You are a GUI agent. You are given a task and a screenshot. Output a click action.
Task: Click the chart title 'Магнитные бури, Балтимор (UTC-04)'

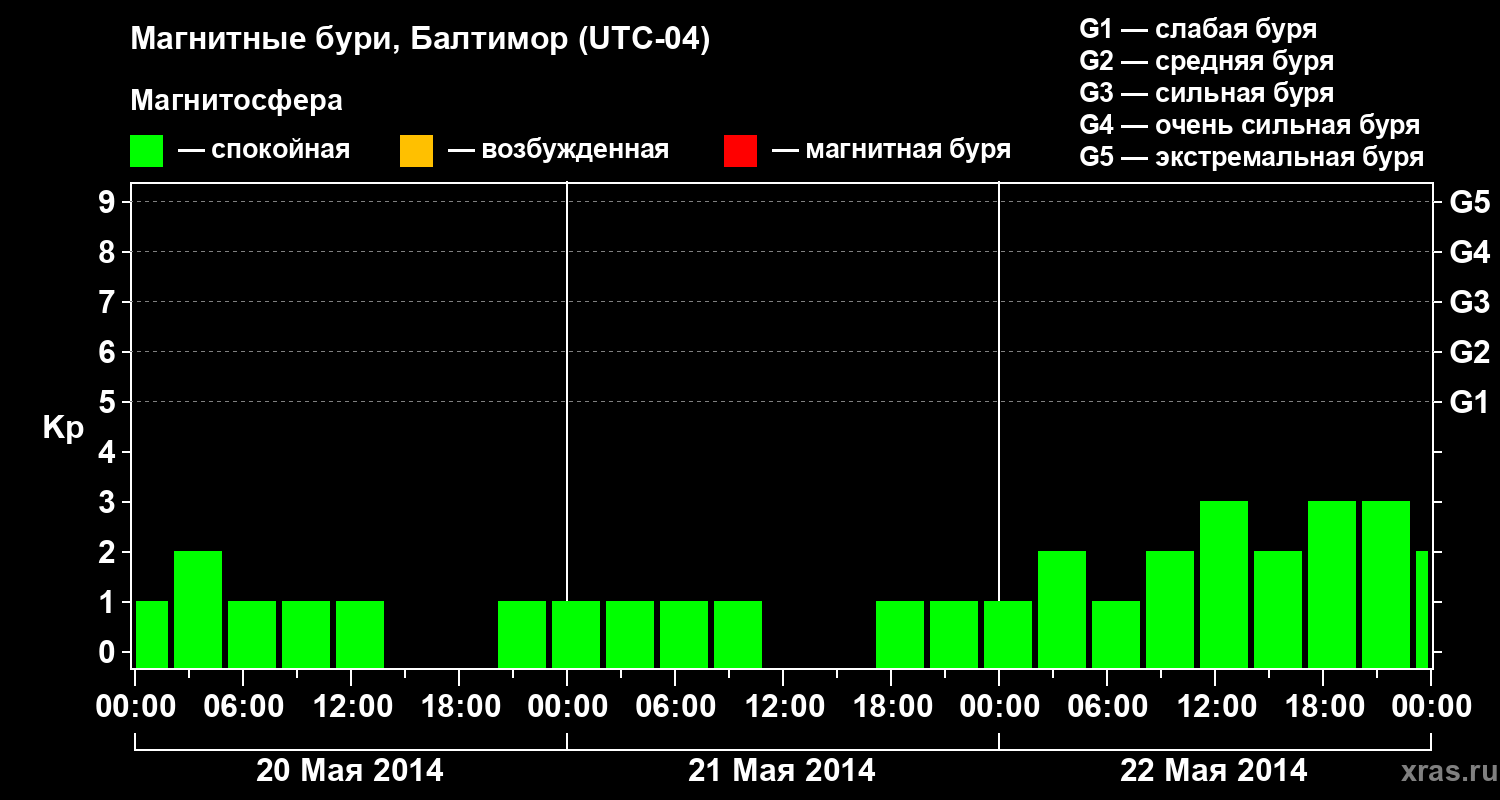(420, 40)
